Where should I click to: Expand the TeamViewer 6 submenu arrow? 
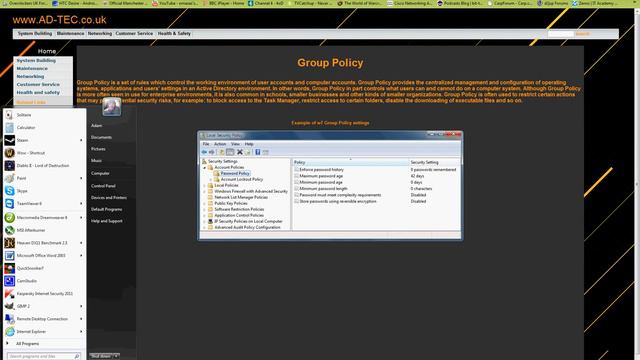pyautogui.click(x=81, y=204)
